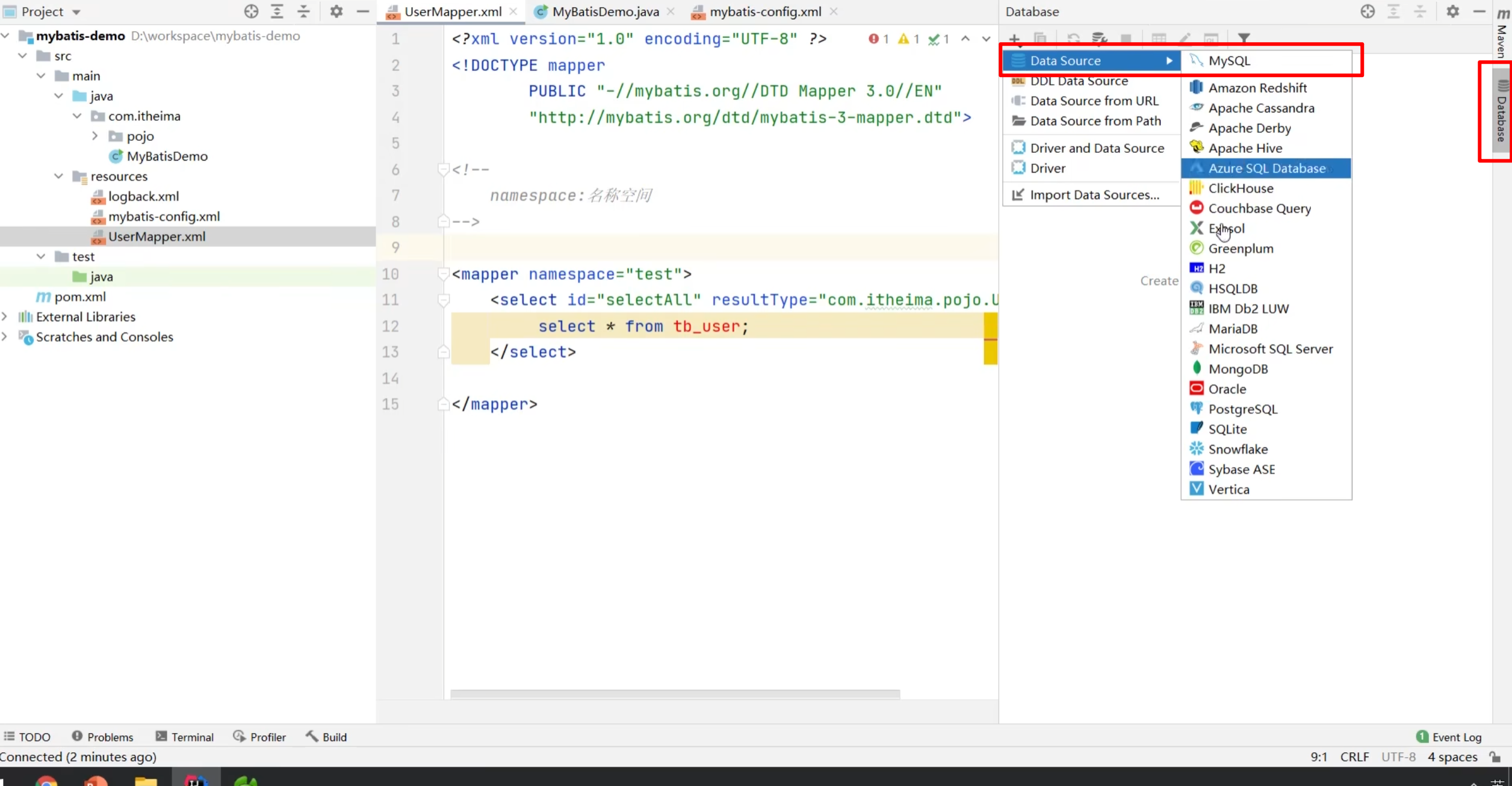1512x786 pixels.
Task: Open the query console icon in Database toolbar
Action: (x=1211, y=39)
